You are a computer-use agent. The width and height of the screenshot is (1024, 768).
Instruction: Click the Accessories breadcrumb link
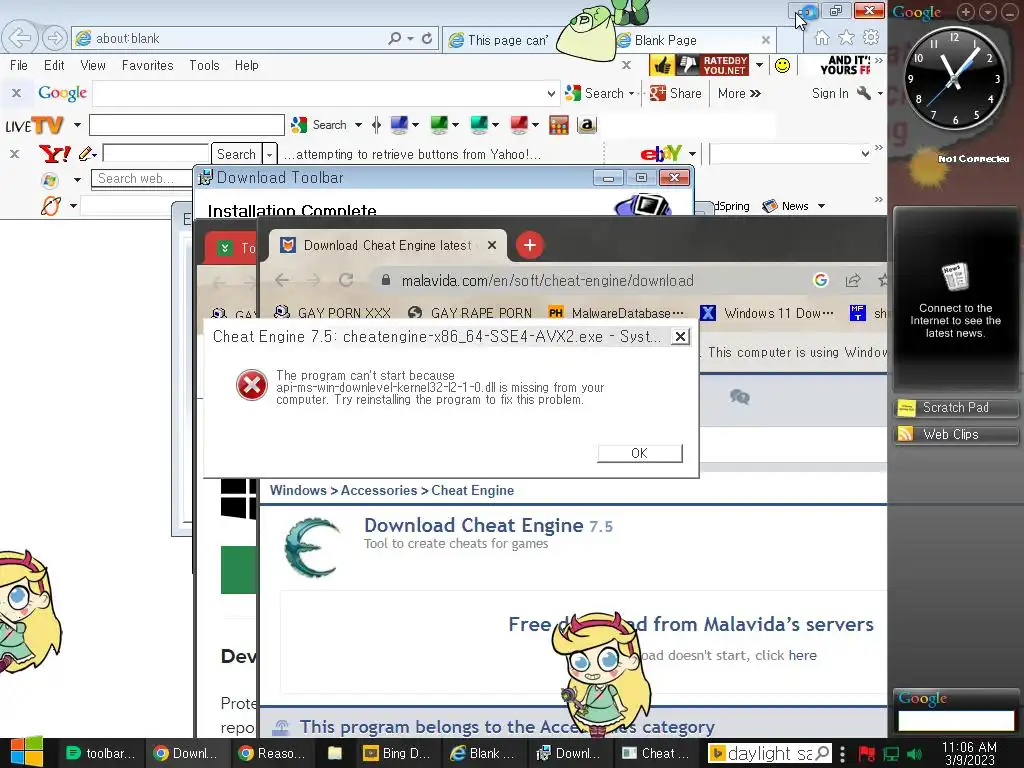click(379, 490)
